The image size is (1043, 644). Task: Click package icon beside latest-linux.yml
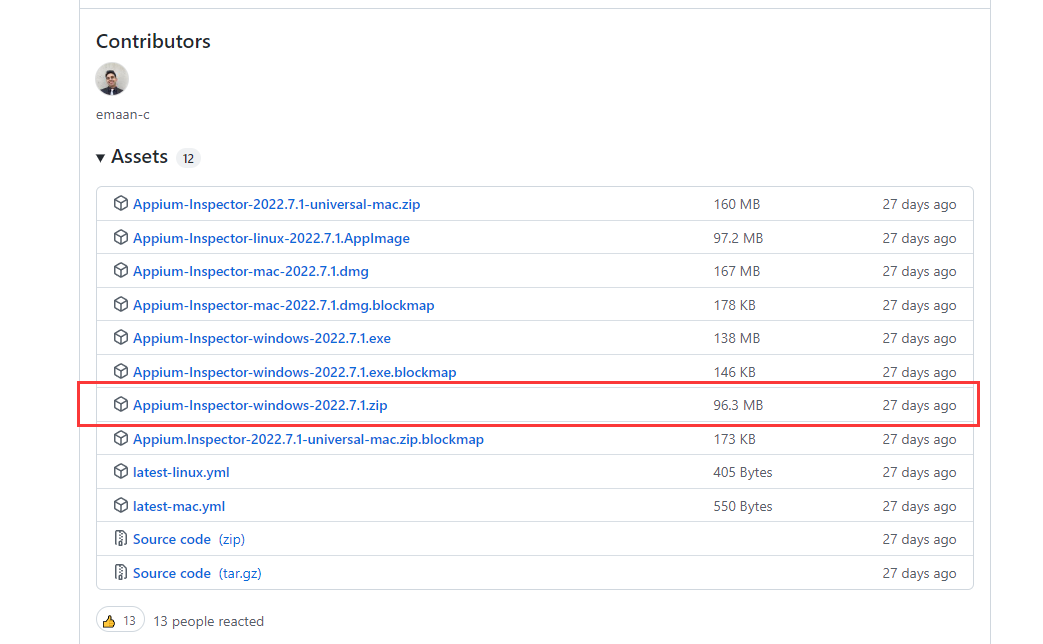(x=120, y=472)
